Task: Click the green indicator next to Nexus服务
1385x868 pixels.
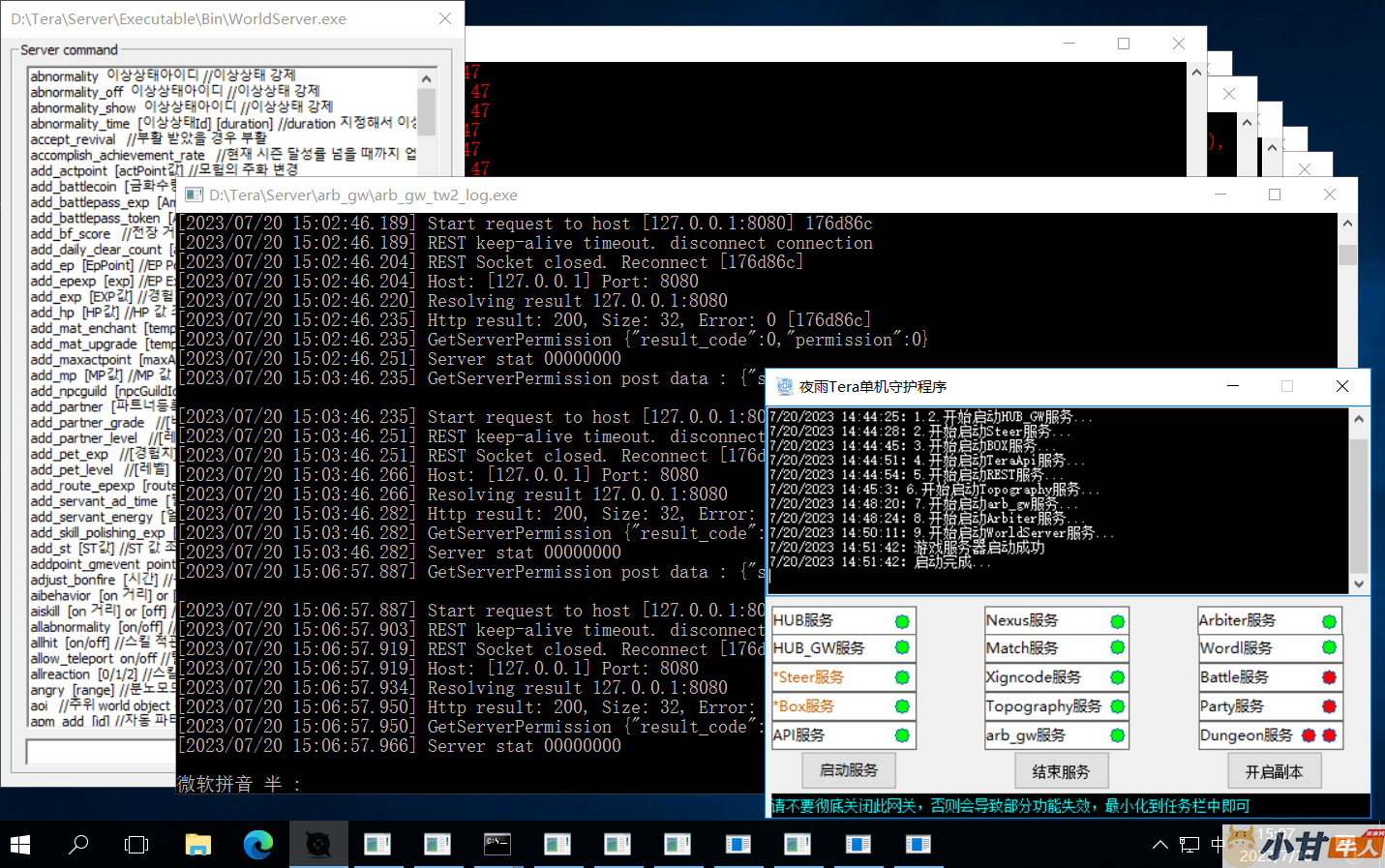Action: pyautogui.click(x=1117, y=621)
